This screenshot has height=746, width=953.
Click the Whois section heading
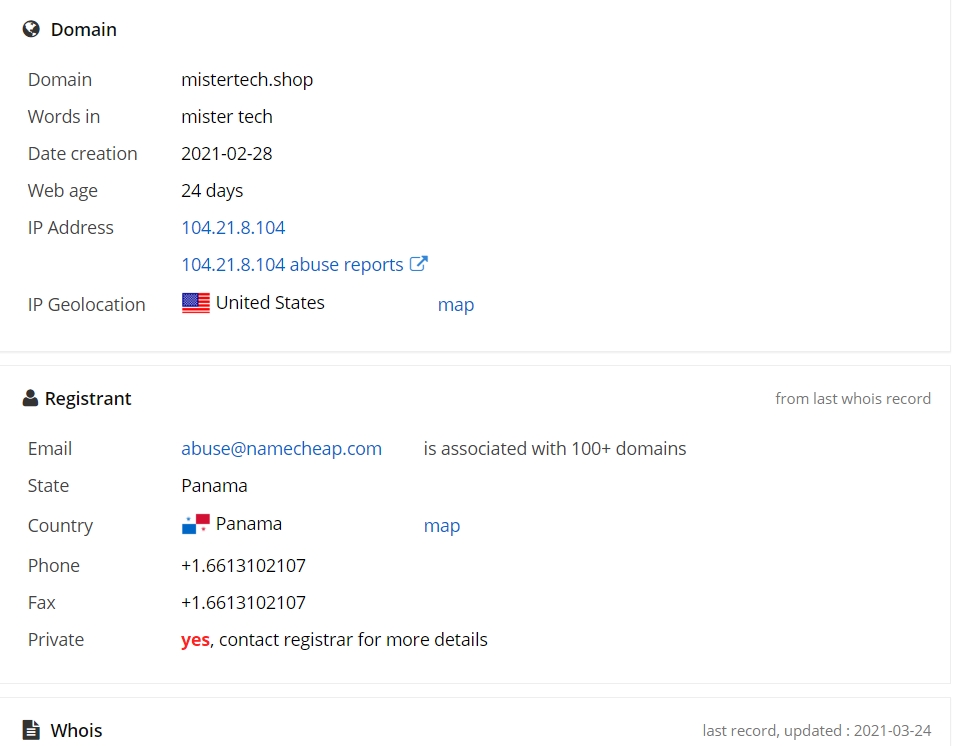[77, 730]
